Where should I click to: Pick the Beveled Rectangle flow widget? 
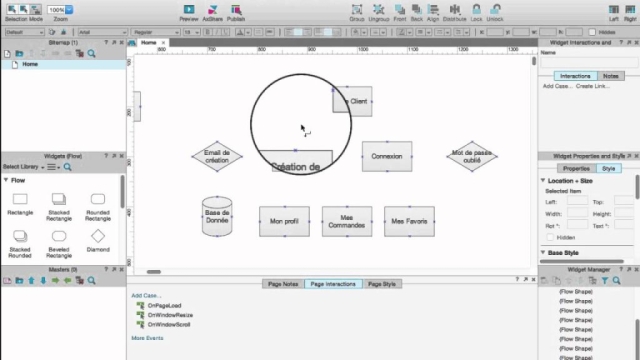[x=59, y=244]
